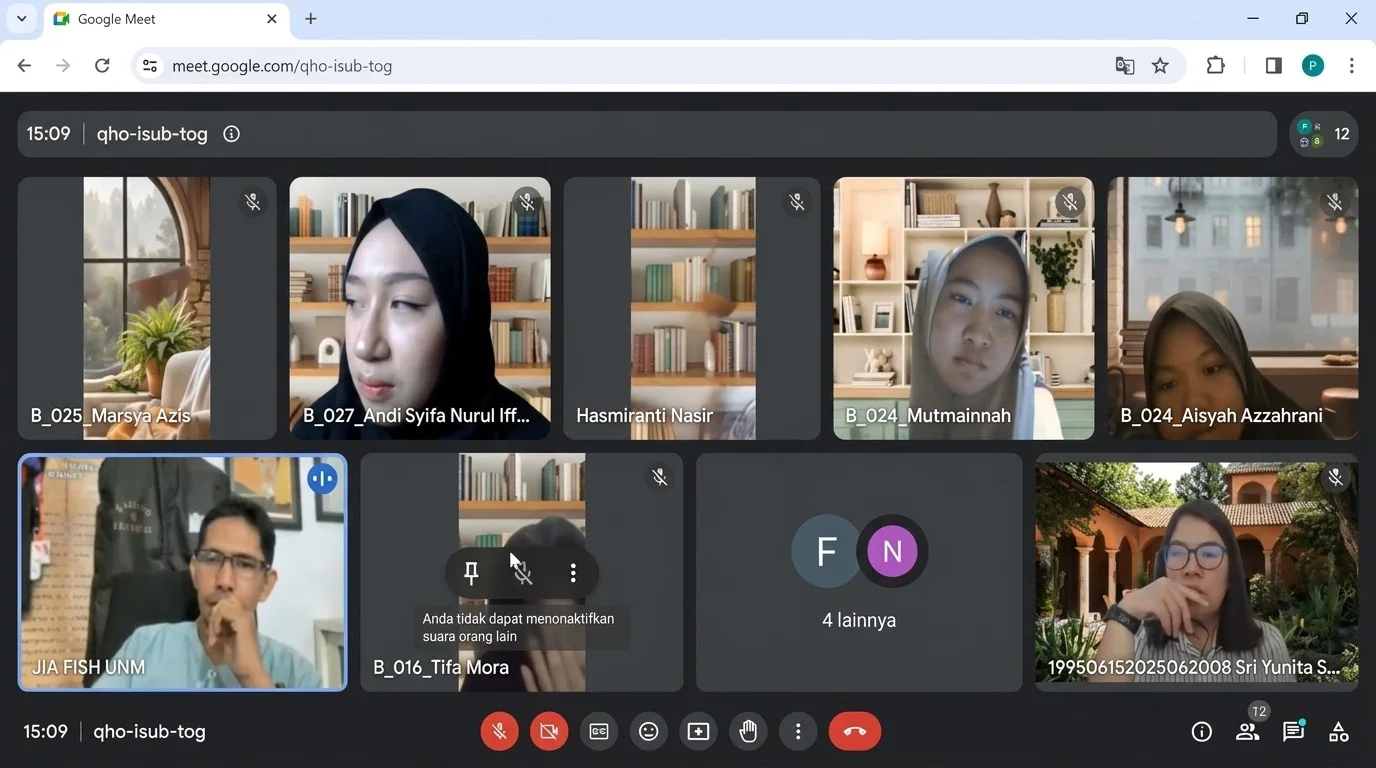Click the muted mic indicator on Marsya Azis

click(253, 202)
